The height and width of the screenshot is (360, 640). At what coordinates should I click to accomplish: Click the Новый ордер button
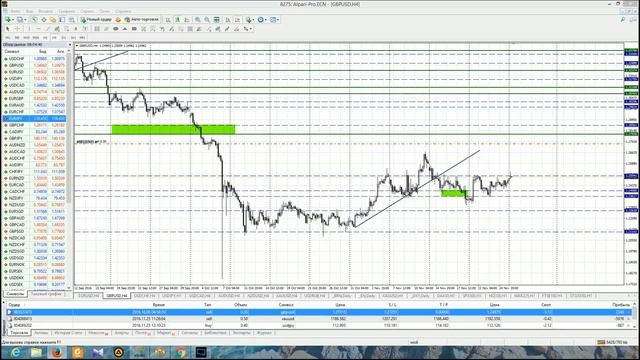pyautogui.click(x=96, y=20)
